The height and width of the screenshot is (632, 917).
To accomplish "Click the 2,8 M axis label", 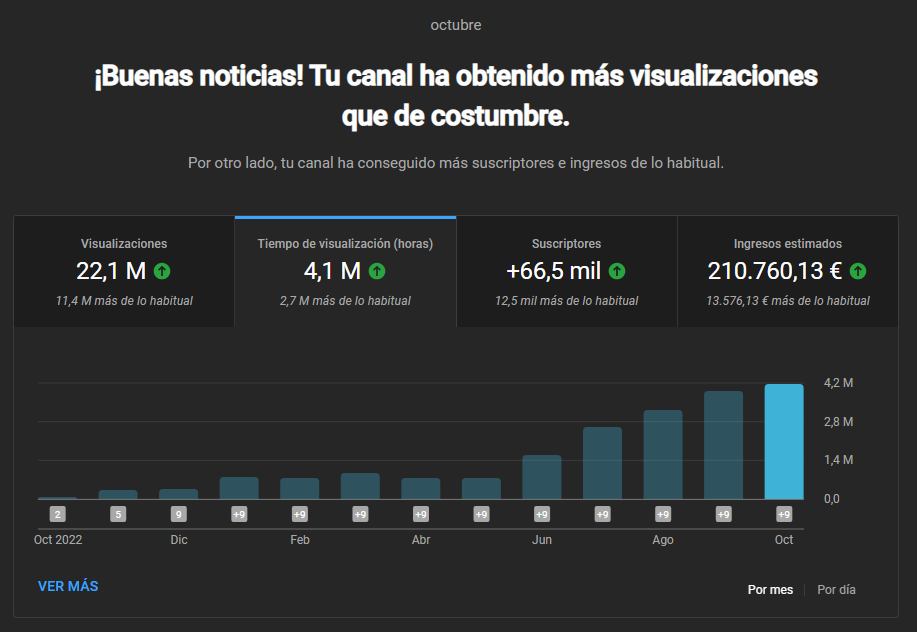I will (x=838, y=422).
